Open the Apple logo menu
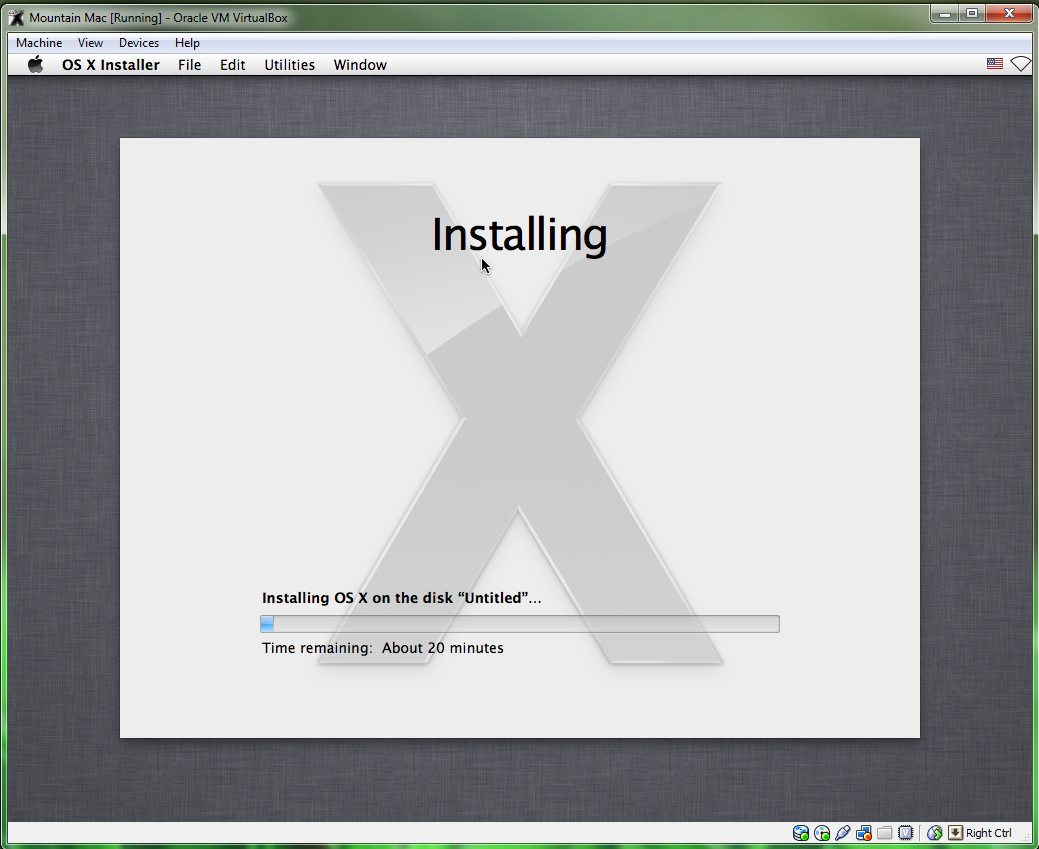Image resolution: width=1039 pixels, height=849 pixels. 36,65
